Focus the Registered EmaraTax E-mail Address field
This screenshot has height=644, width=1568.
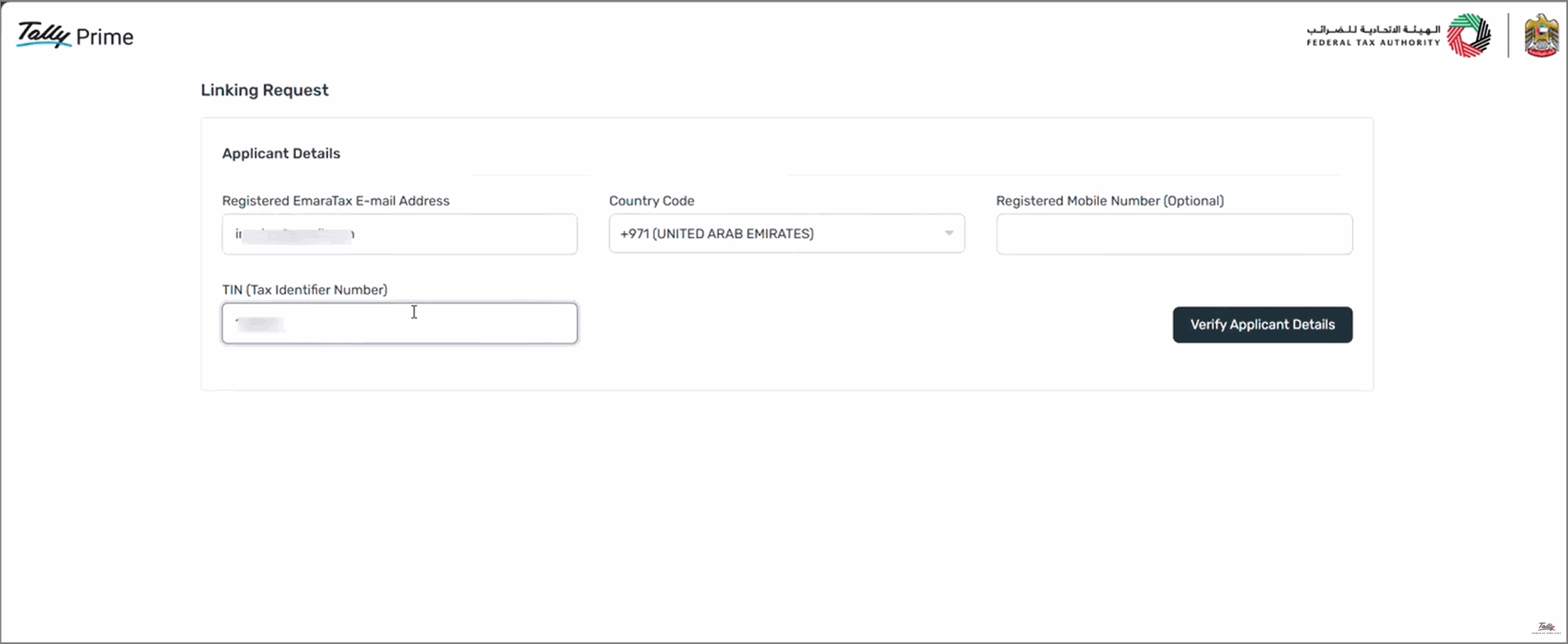click(400, 234)
